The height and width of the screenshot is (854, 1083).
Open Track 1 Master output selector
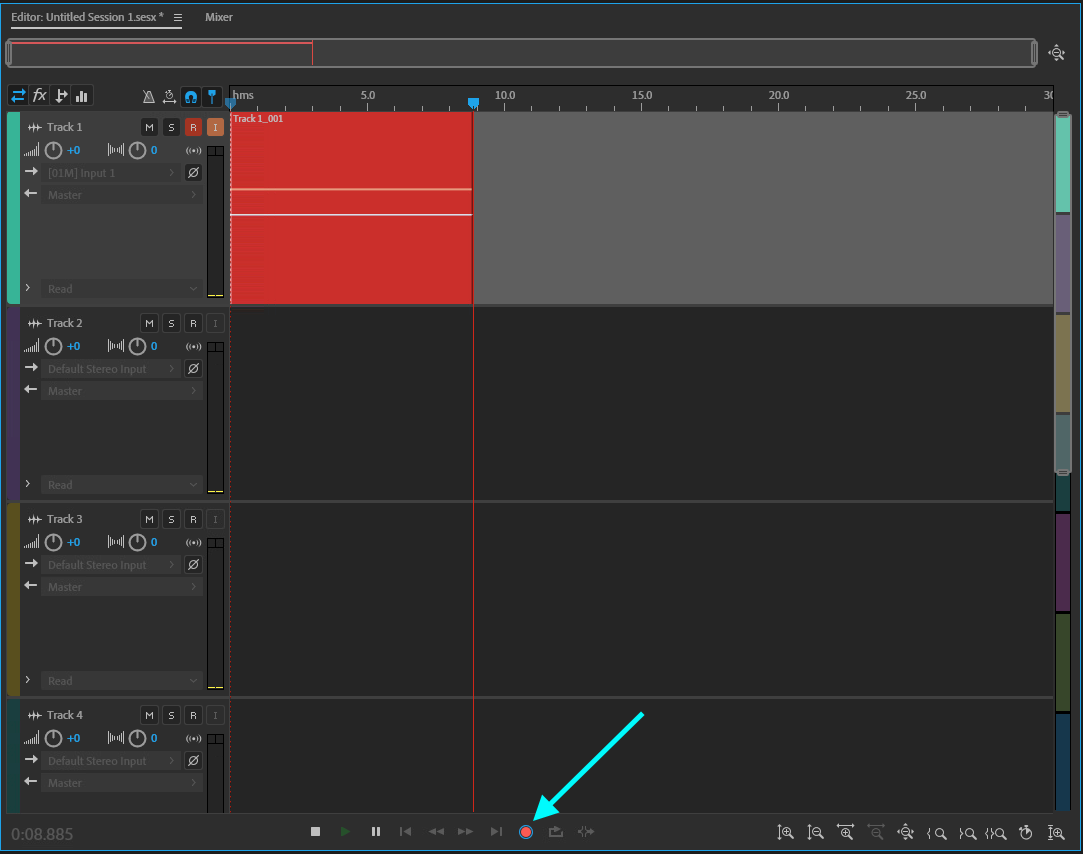pyautogui.click(x=122, y=195)
